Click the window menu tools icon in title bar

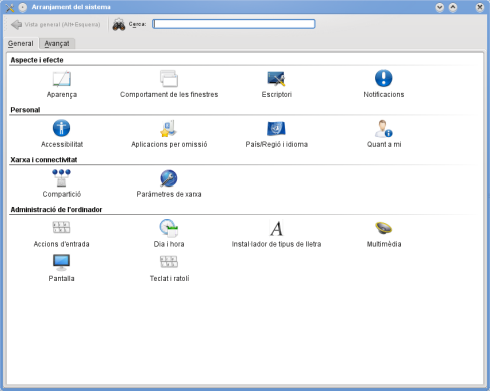[10, 7]
